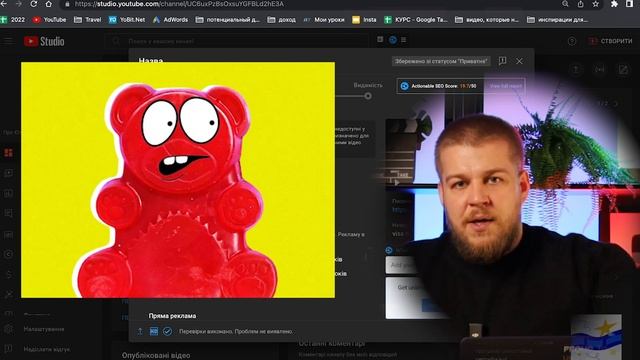
Task: Click the round blue extension icon near search bar
Action: coord(393,40)
